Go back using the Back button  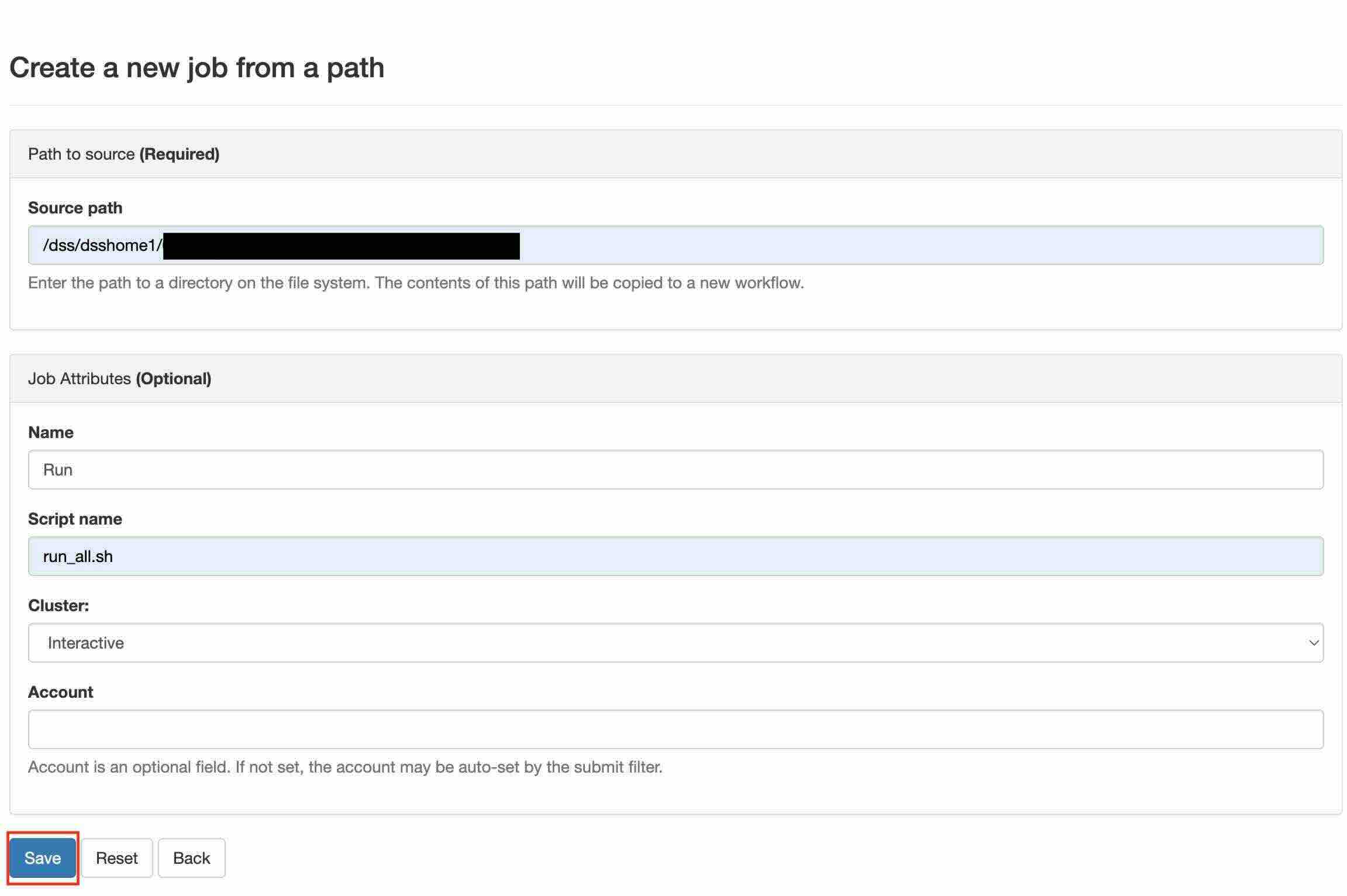191,857
